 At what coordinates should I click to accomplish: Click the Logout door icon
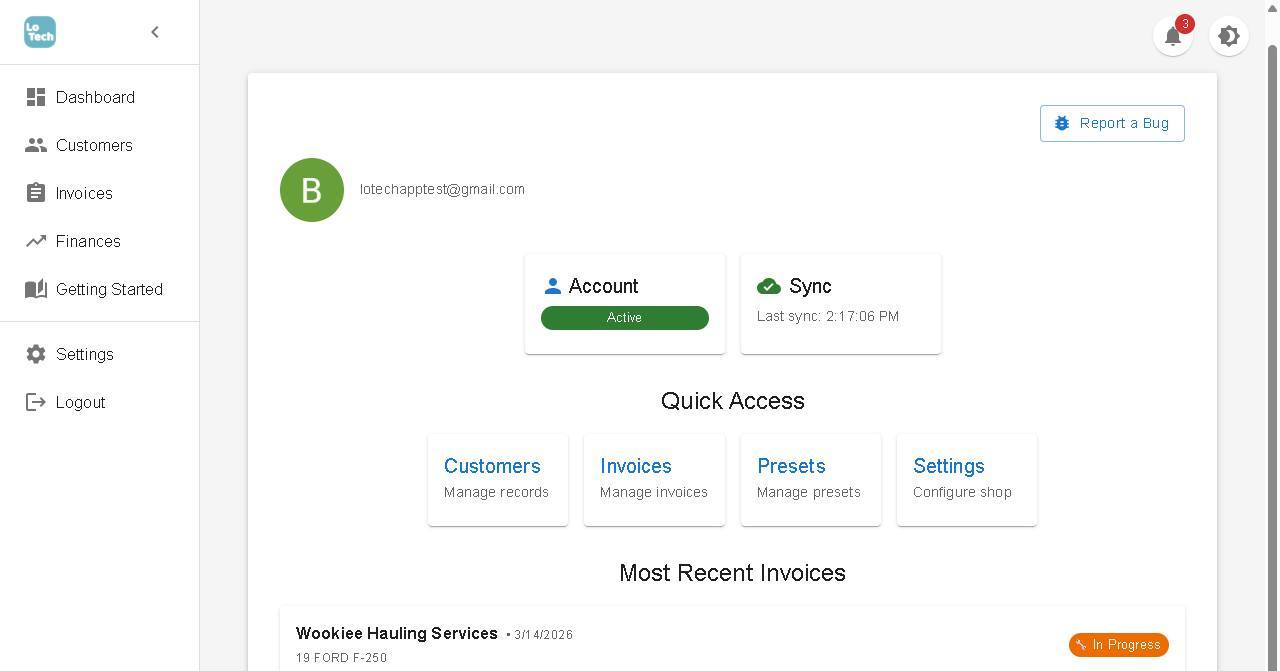pos(36,402)
